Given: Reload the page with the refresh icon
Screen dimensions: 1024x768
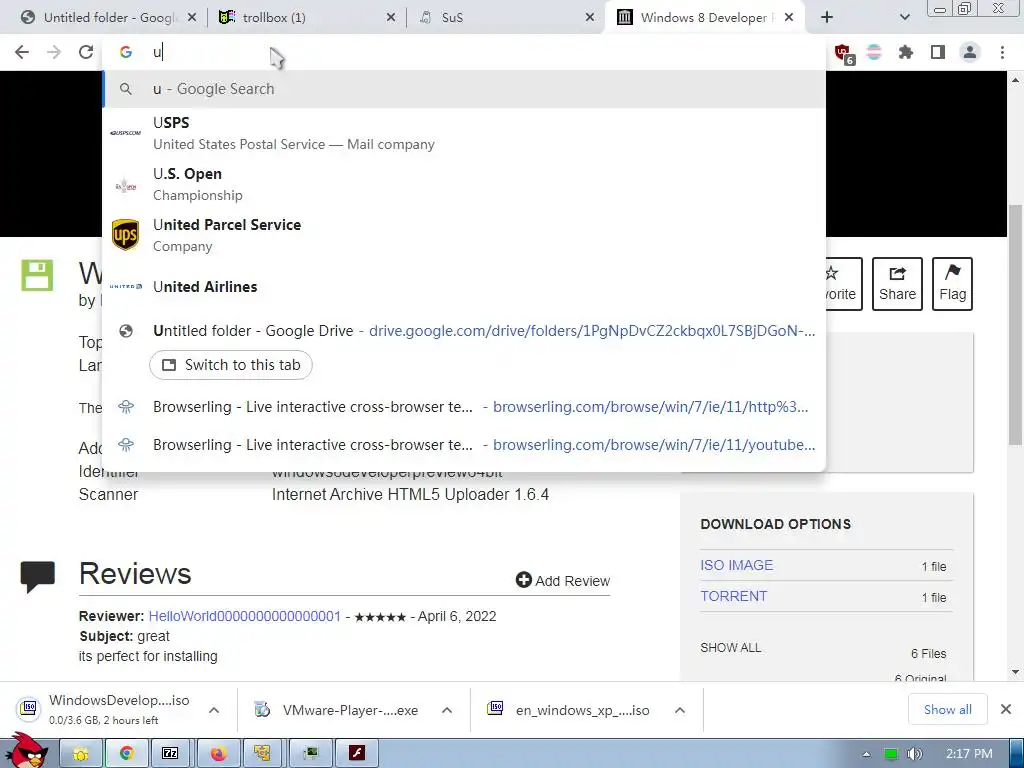Looking at the screenshot, I should click(x=86, y=52).
